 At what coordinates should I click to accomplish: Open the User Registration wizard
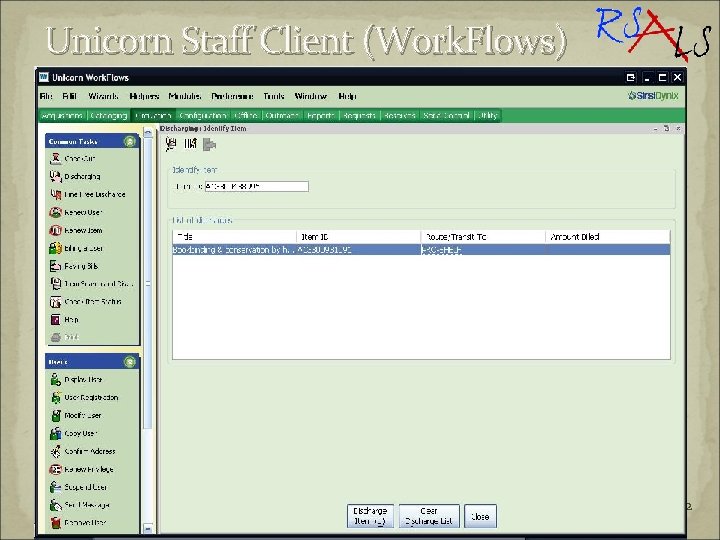84,398
